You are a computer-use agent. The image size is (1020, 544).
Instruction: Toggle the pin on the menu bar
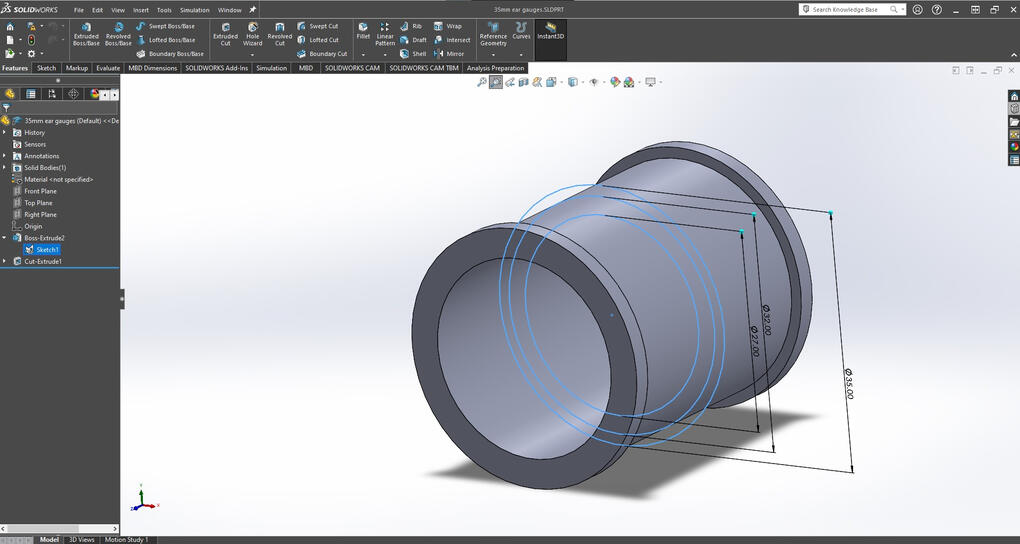(253, 10)
